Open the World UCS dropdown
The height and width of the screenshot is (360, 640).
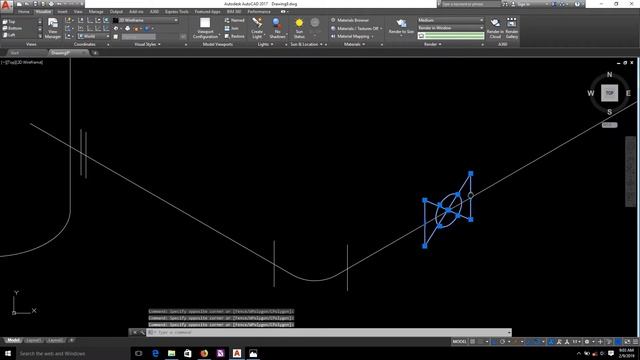93,36
